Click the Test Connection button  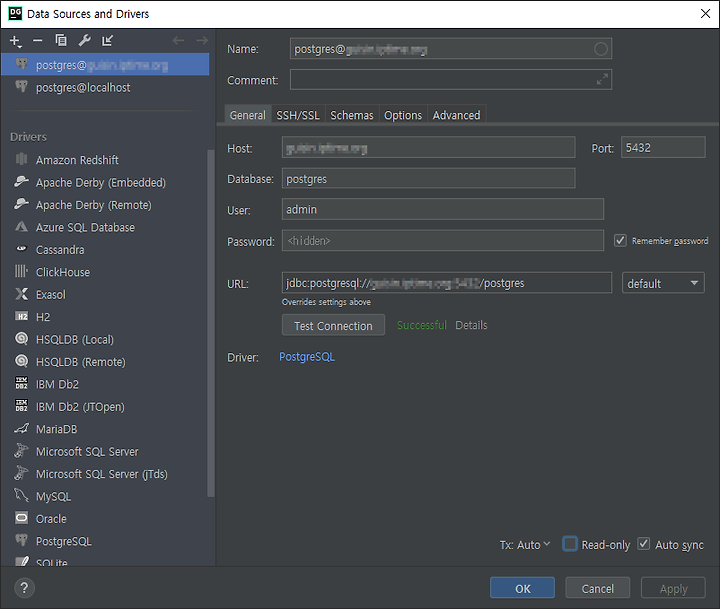333,325
